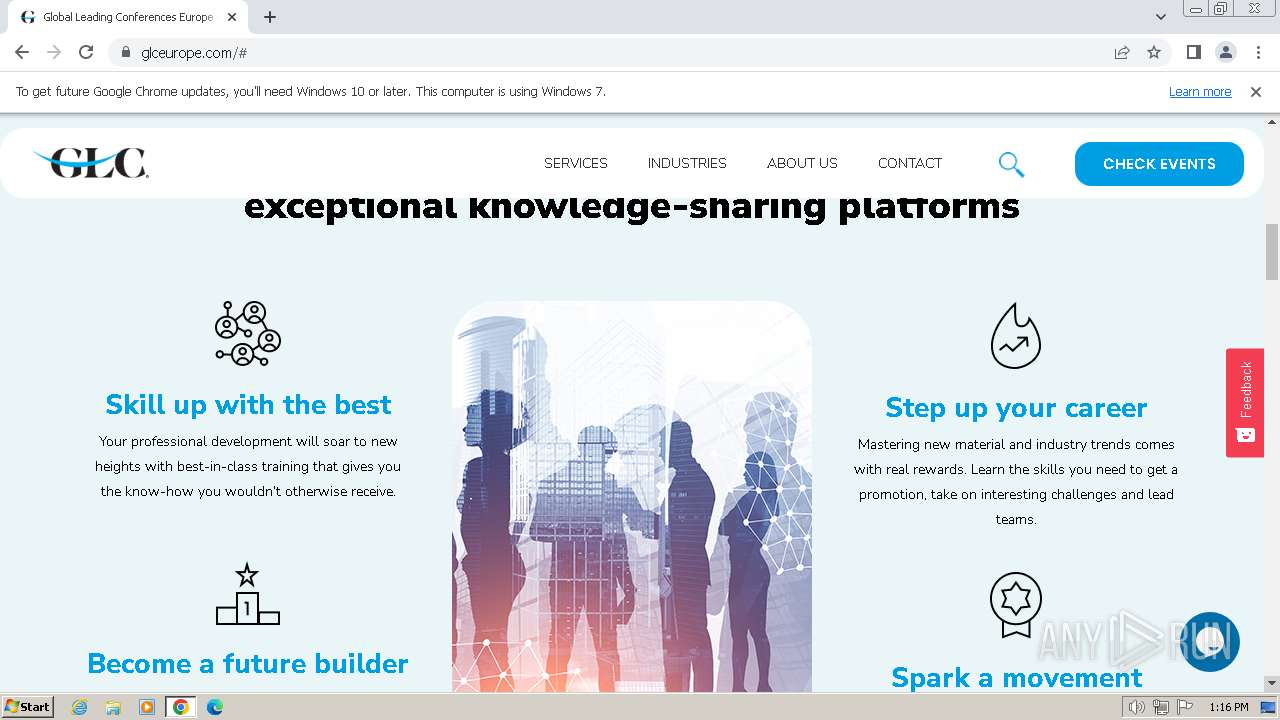Click the browser forward arrow
This screenshot has width=1280, height=720.
(54, 52)
